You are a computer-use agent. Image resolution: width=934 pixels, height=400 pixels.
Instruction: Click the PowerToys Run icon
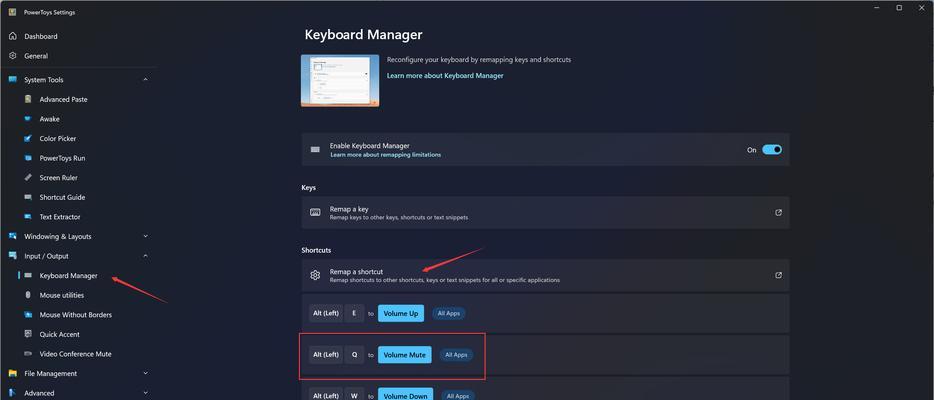28,158
